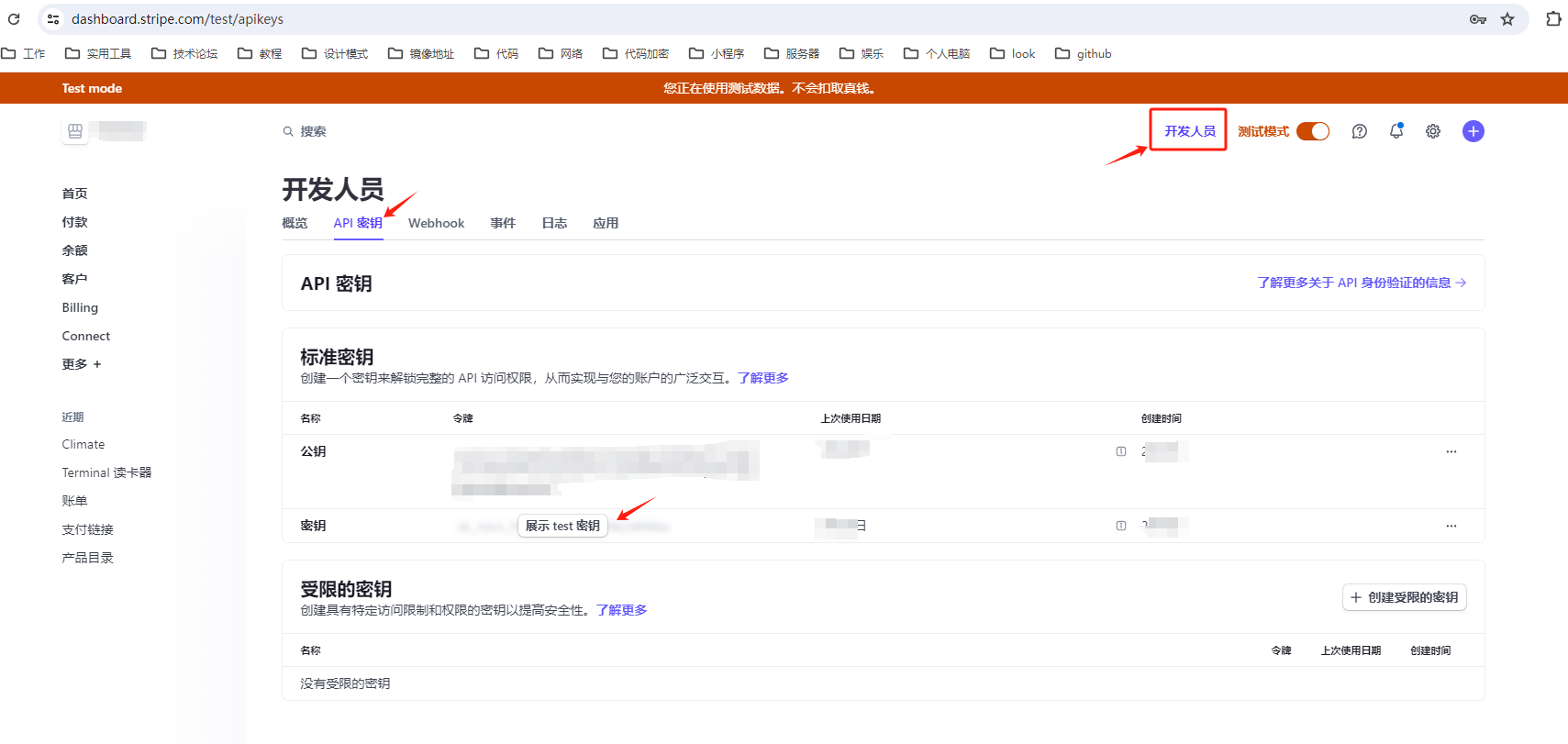The width and height of the screenshot is (1568, 744).
Task: Click the 搜索 search field
Action: click(305, 131)
